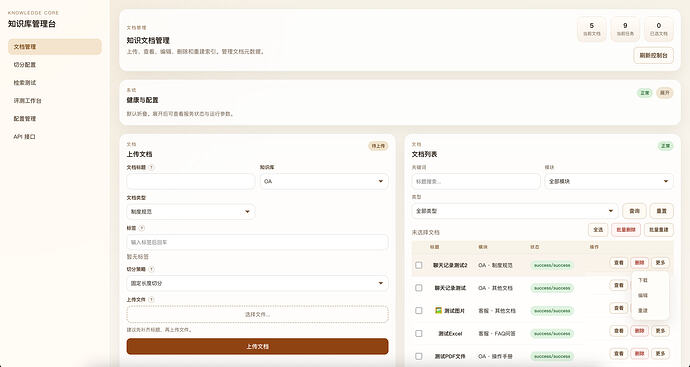
Task: Click the 正常 badge in 文档列表 panel
Action: point(665,146)
